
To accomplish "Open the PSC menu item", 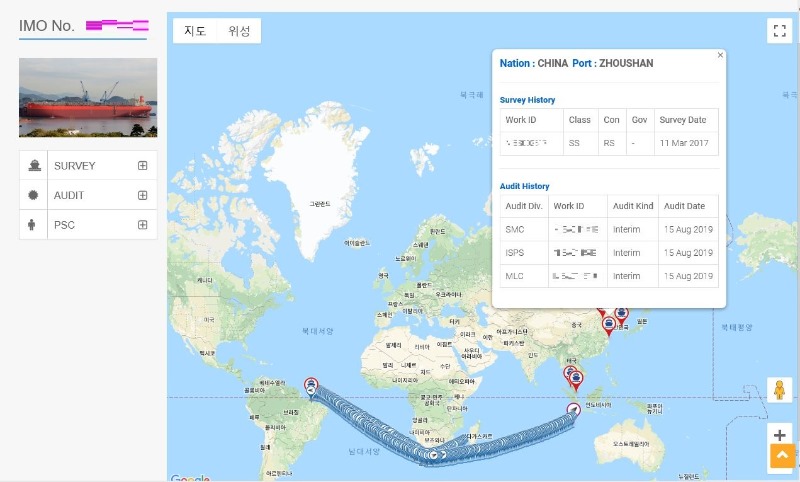I will (x=88, y=224).
